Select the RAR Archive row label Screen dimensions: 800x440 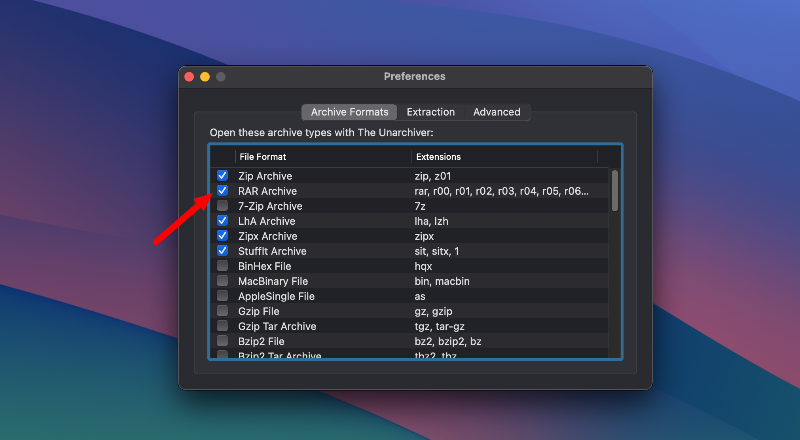coord(267,191)
